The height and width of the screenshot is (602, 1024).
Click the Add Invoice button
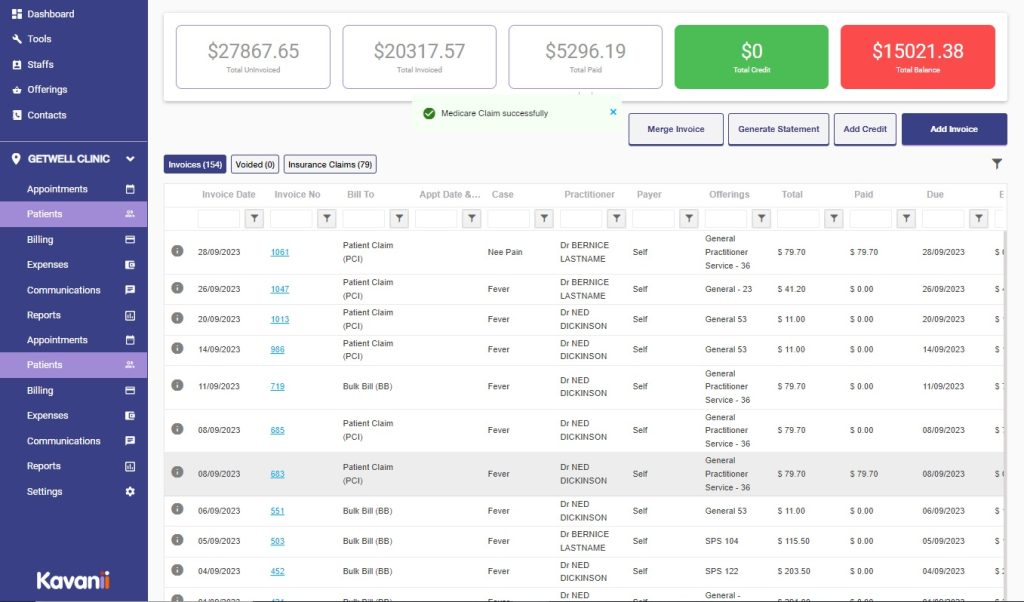[x=953, y=129]
